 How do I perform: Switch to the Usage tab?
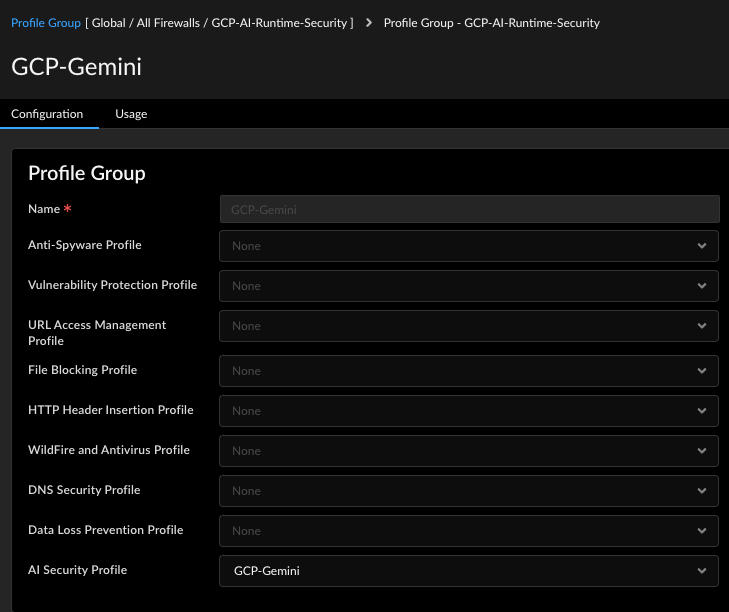click(x=131, y=114)
